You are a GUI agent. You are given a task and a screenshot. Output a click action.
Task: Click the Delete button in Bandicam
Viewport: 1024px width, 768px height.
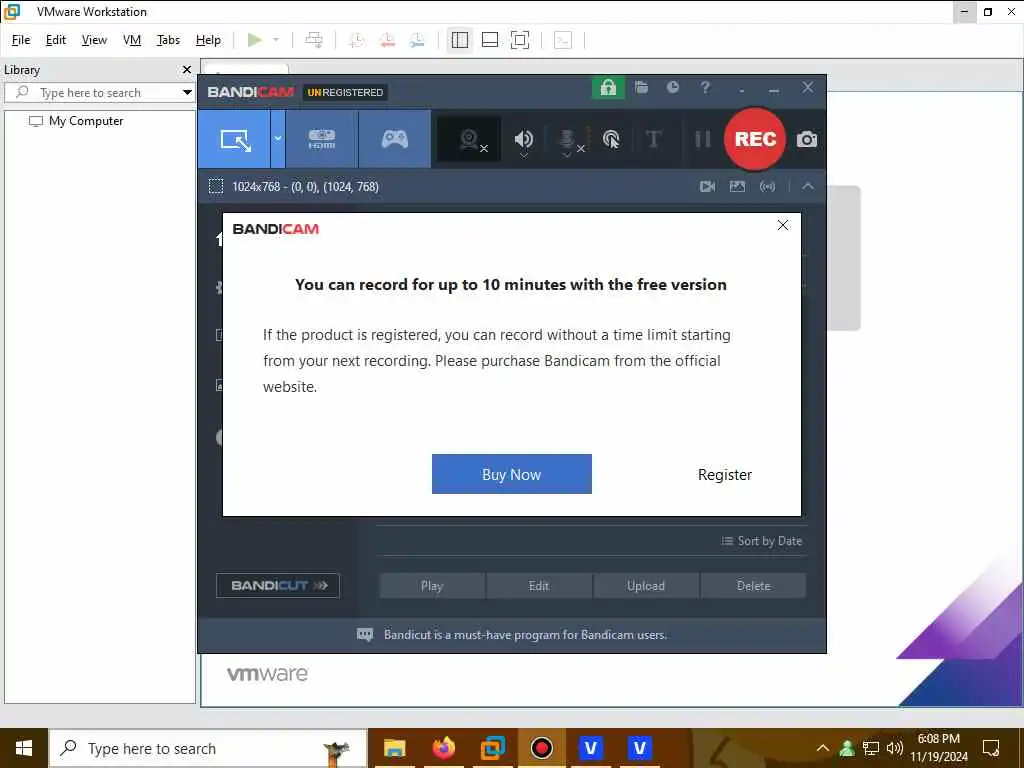(754, 586)
